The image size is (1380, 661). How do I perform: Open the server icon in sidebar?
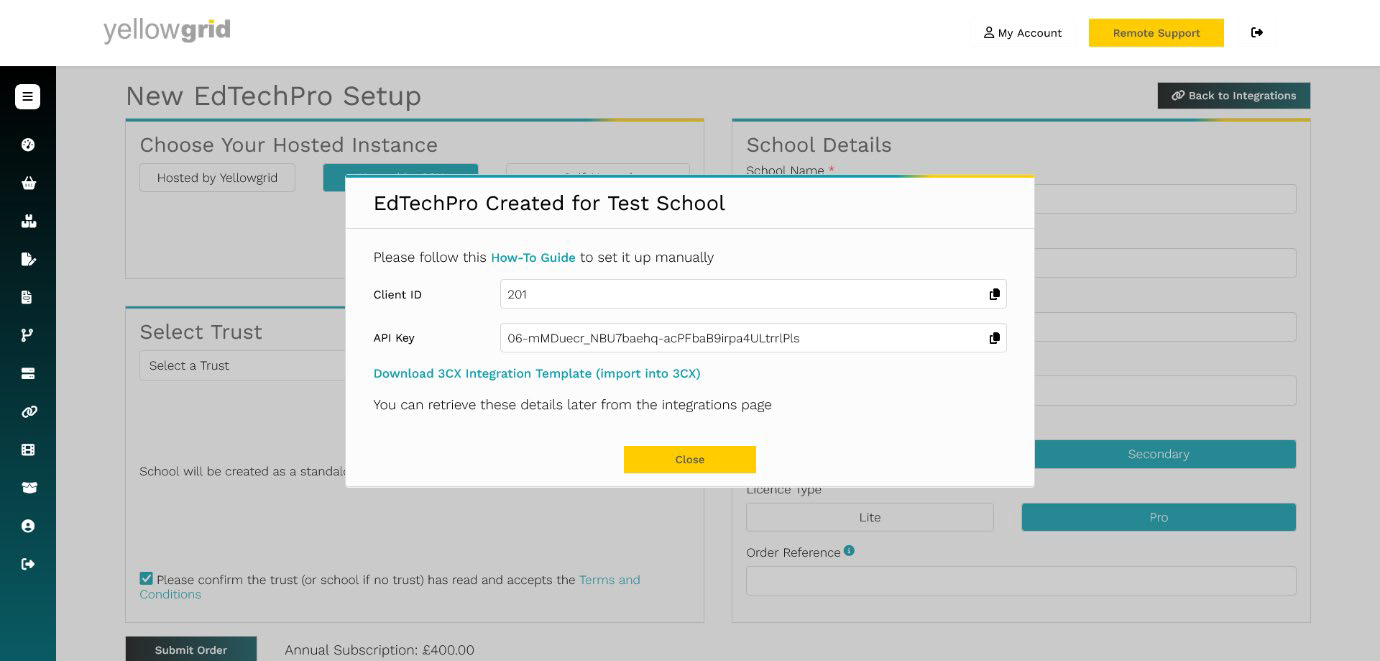(x=28, y=373)
